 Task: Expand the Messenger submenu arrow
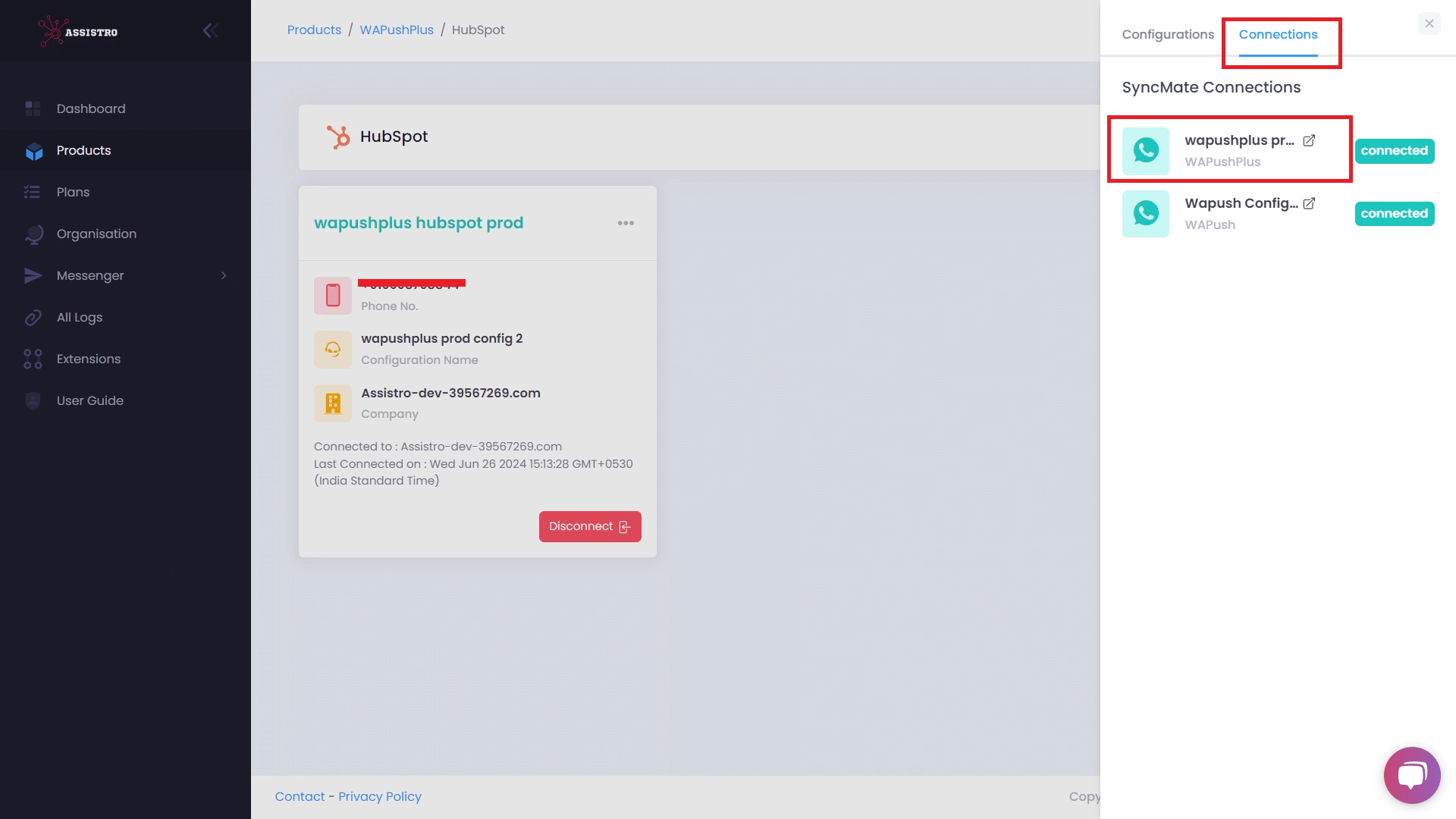(224, 275)
